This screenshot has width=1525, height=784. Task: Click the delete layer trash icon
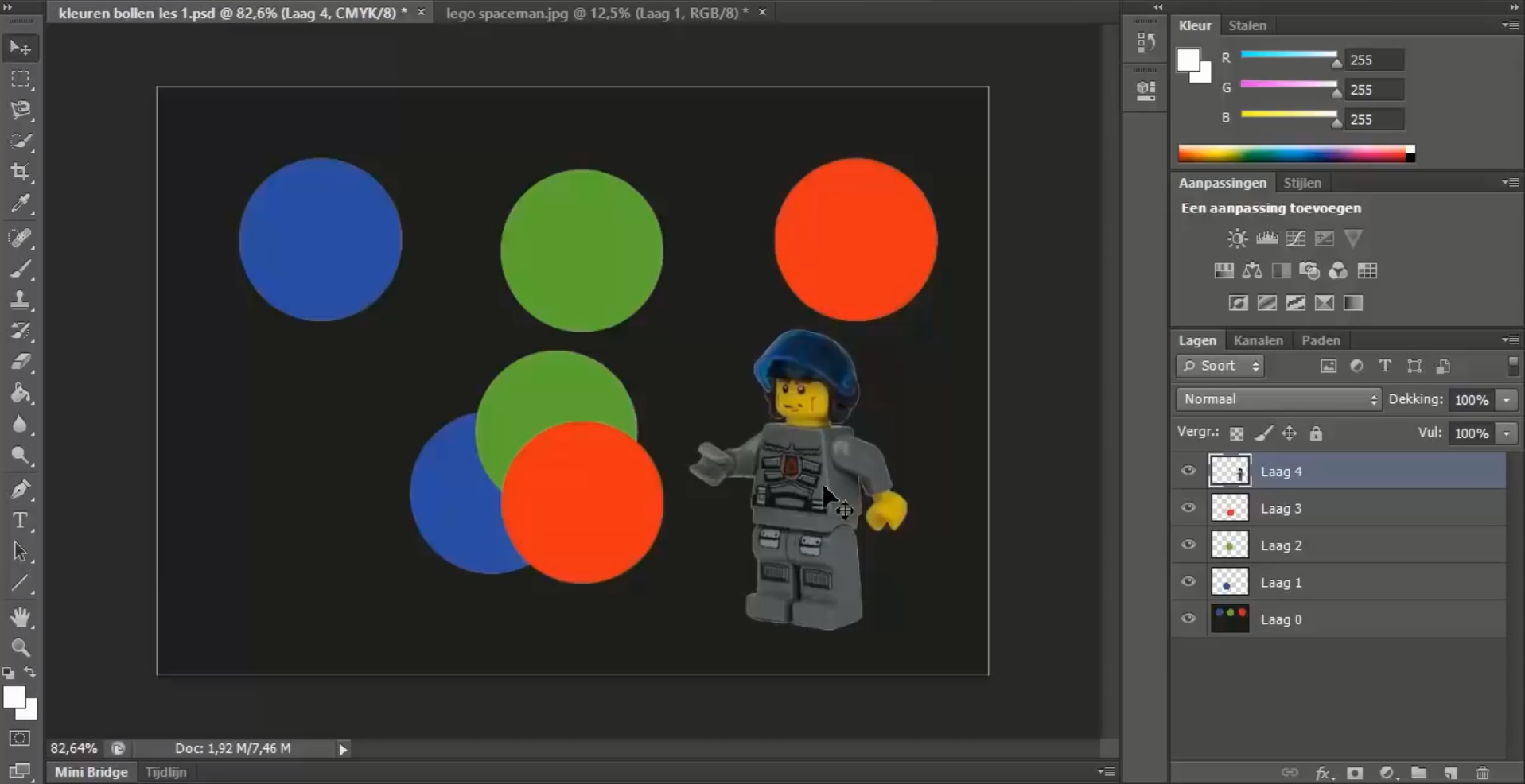(x=1482, y=773)
